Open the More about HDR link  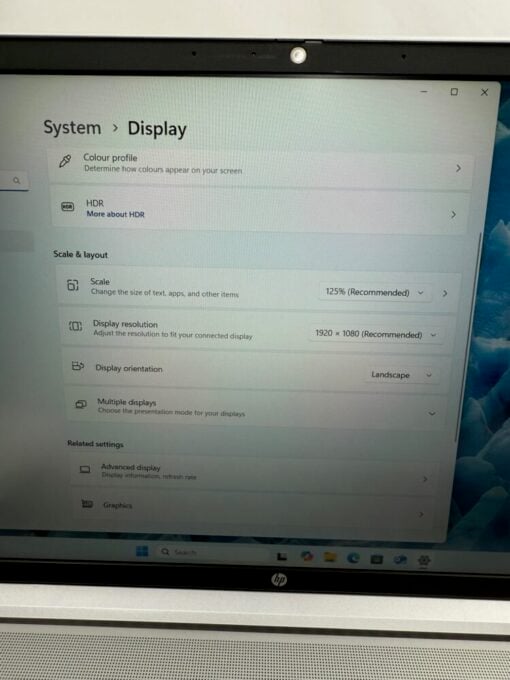(115, 214)
